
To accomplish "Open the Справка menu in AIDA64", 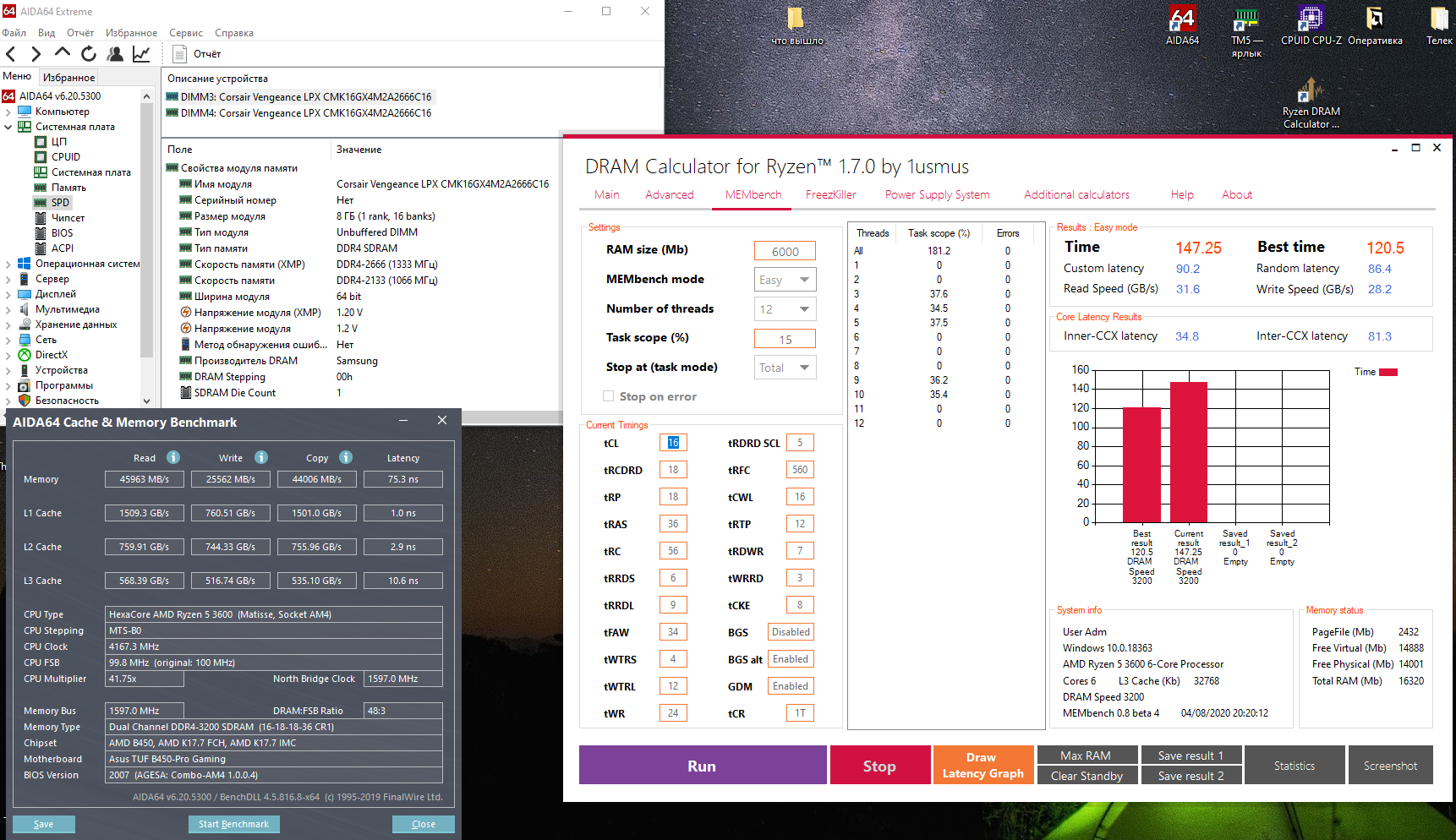I will click(x=234, y=33).
